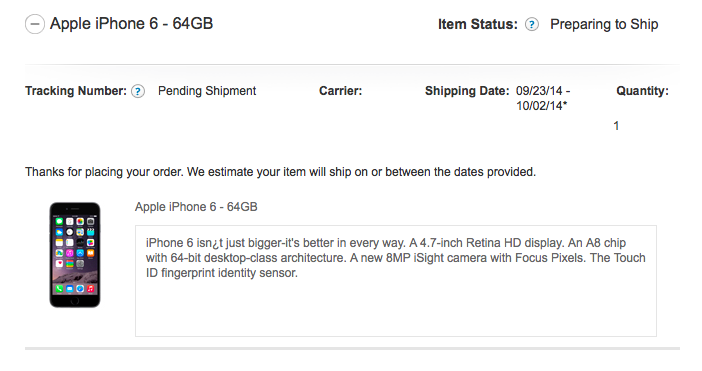Click the thanks for placing your order message
The image size is (702, 371).
tap(280, 172)
